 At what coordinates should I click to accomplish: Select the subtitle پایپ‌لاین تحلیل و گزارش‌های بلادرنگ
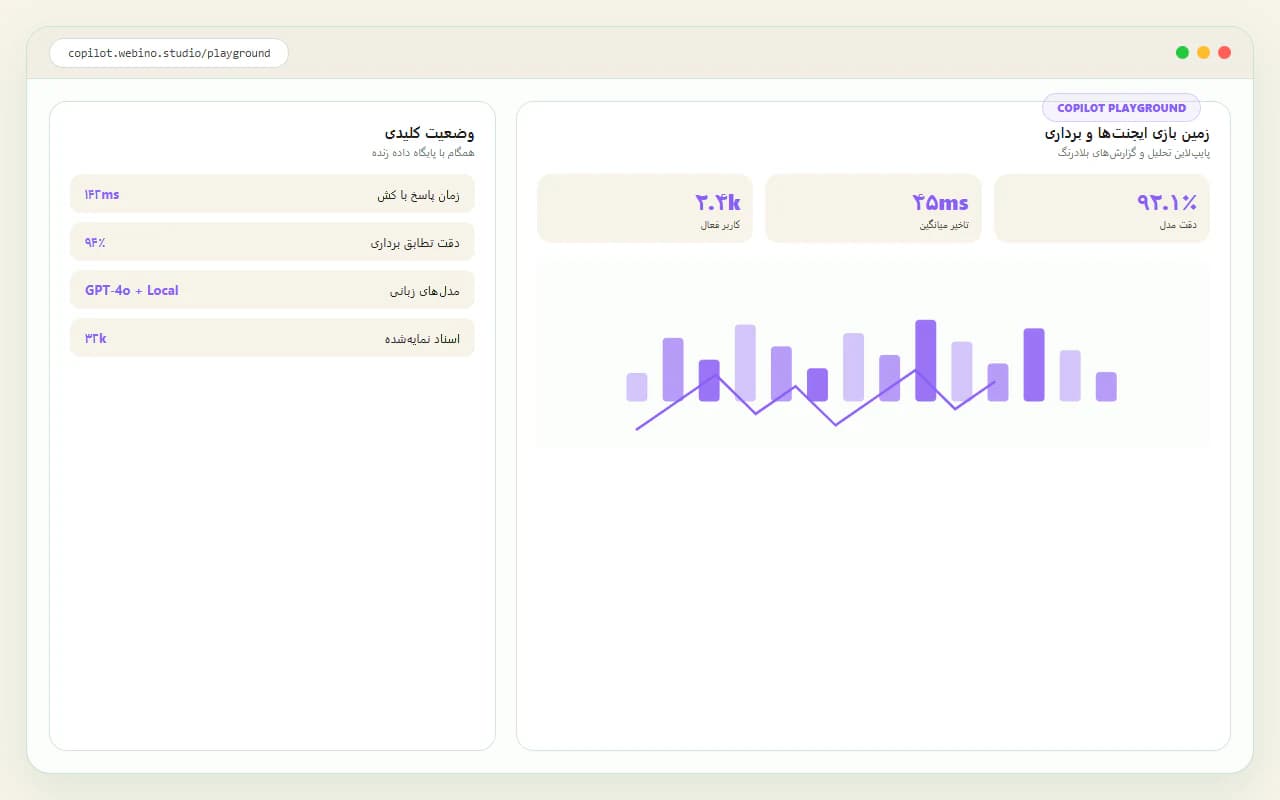pyautogui.click(x=1134, y=153)
